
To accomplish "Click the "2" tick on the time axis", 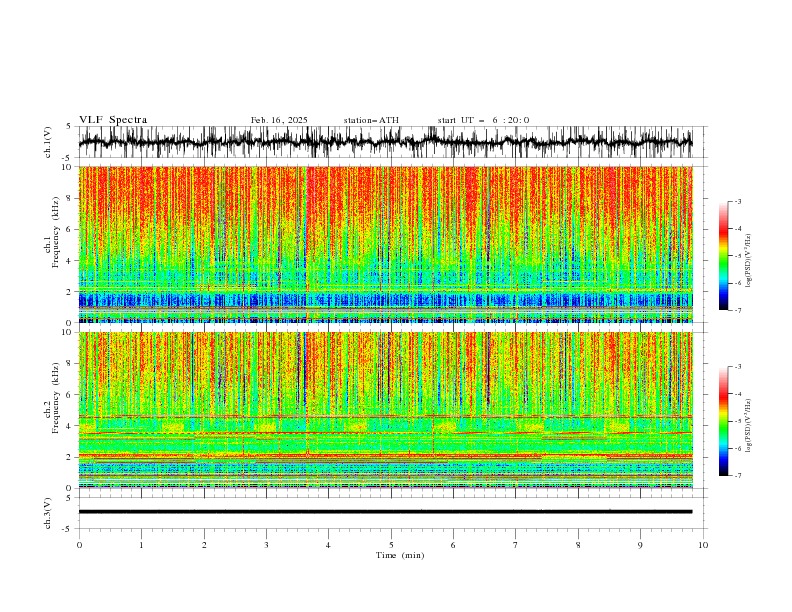I will click(204, 545).
